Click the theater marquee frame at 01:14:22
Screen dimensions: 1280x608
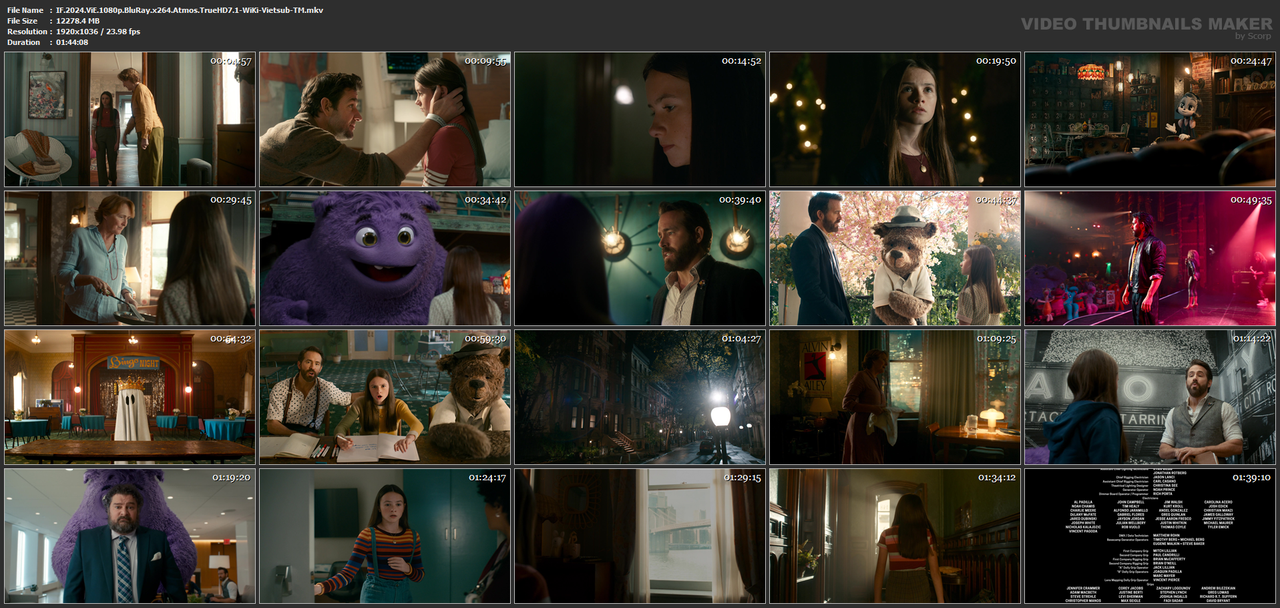pos(1150,397)
